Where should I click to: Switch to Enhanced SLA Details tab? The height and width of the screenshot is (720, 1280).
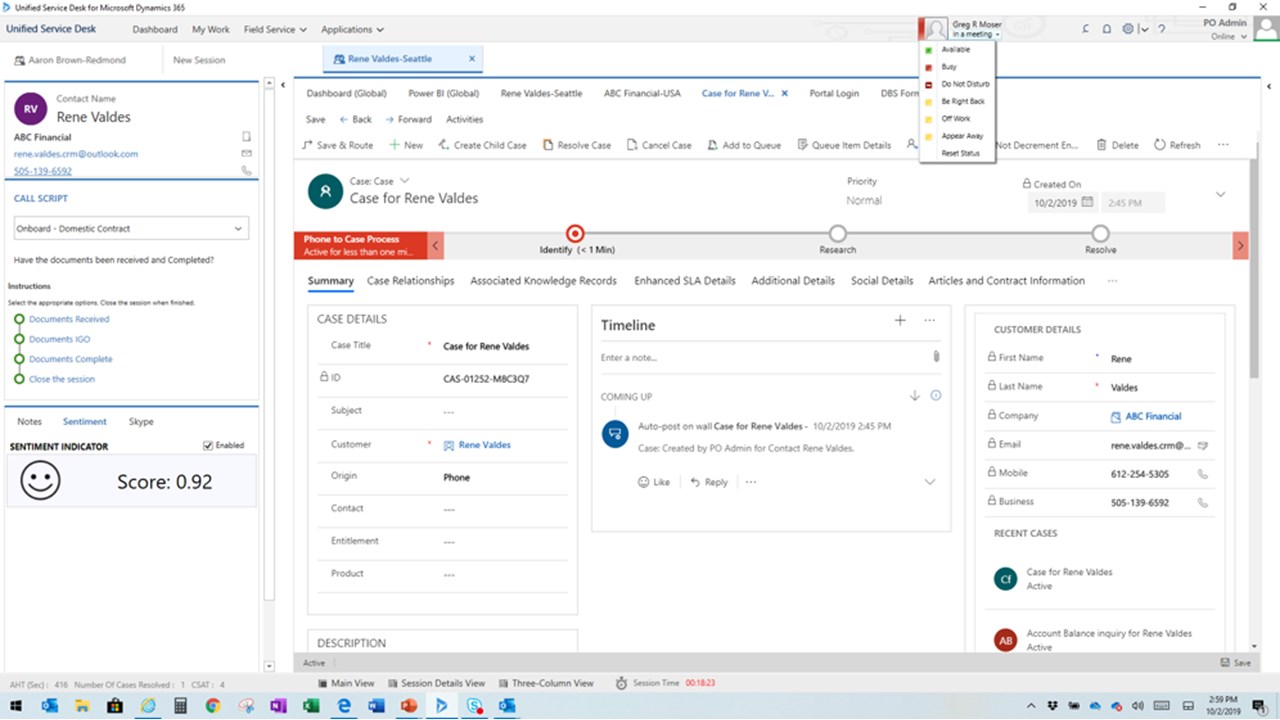tap(685, 281)
